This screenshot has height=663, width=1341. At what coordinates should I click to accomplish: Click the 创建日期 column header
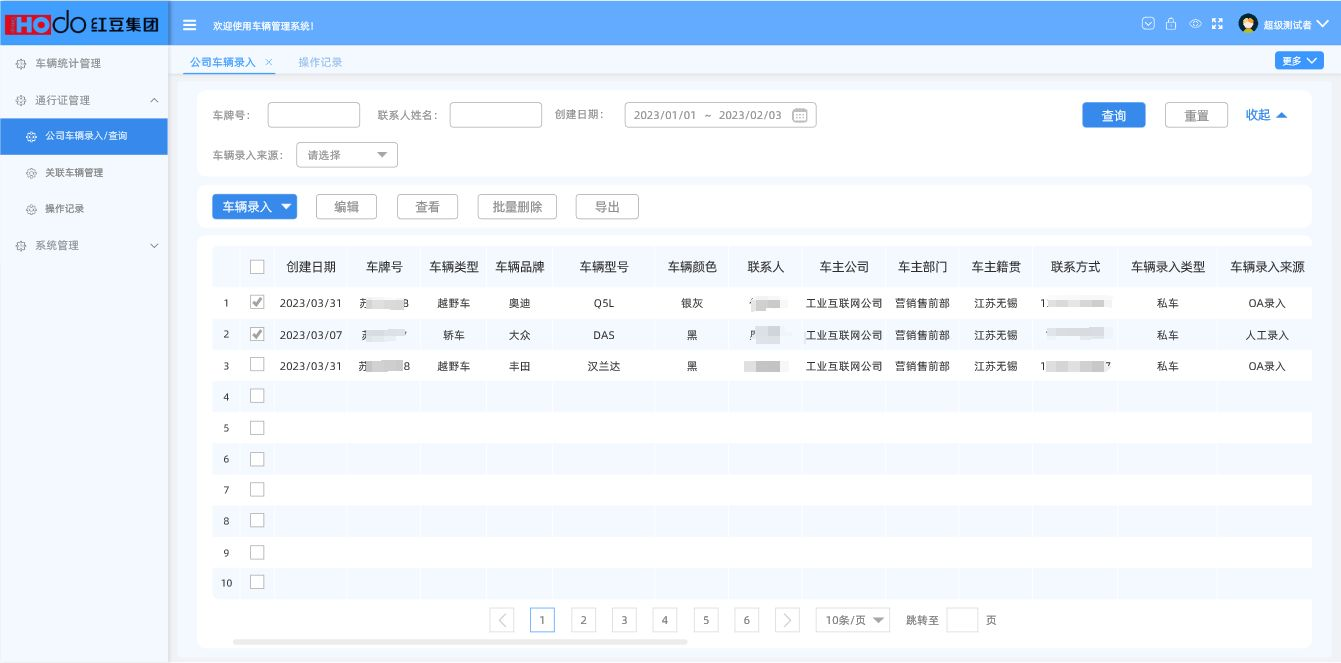point(311,267)
